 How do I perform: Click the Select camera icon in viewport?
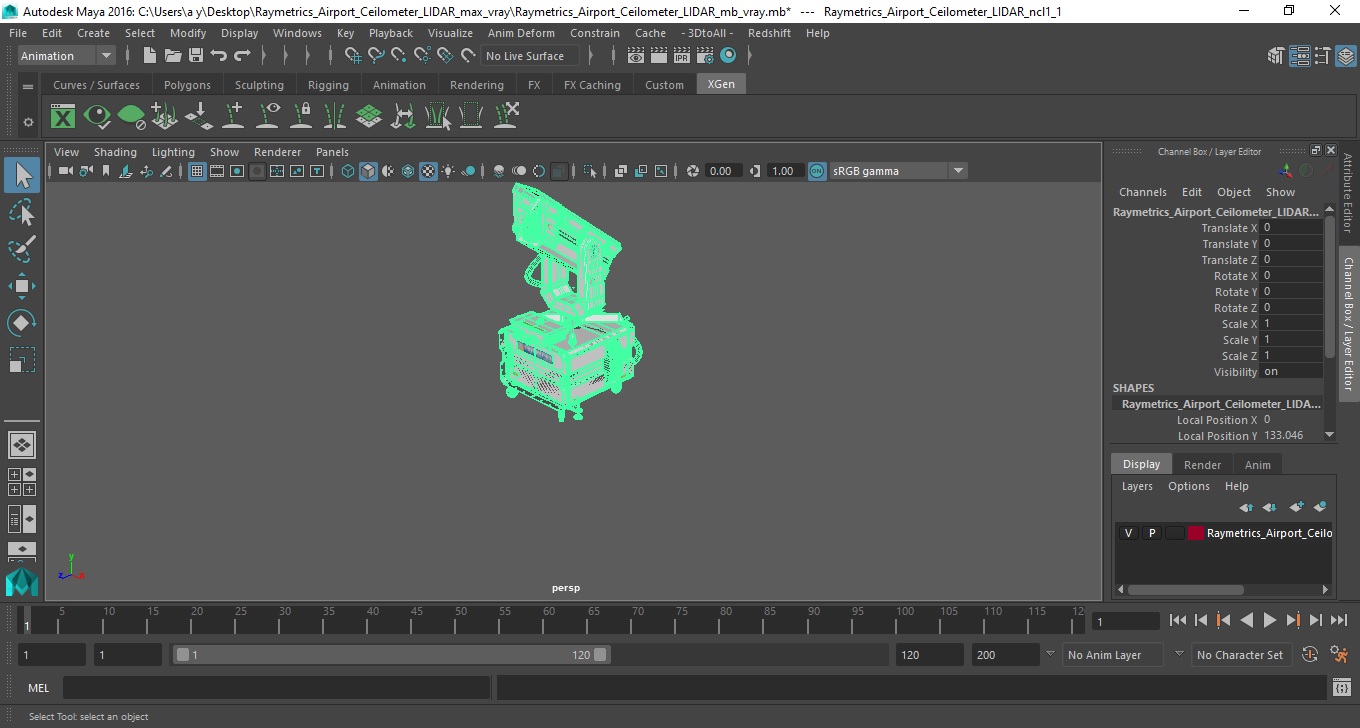65,171
